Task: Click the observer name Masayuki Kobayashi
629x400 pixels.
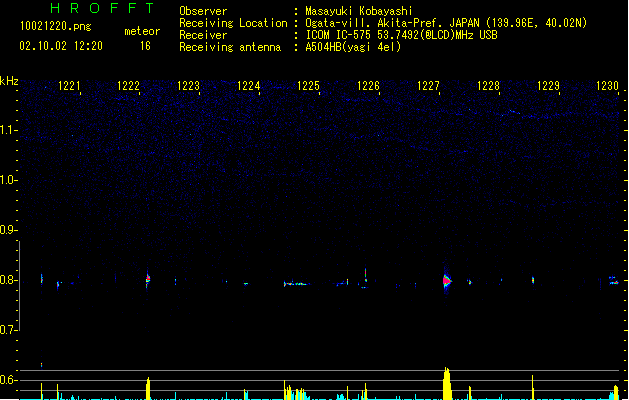Action: click(x=359, y=11)
